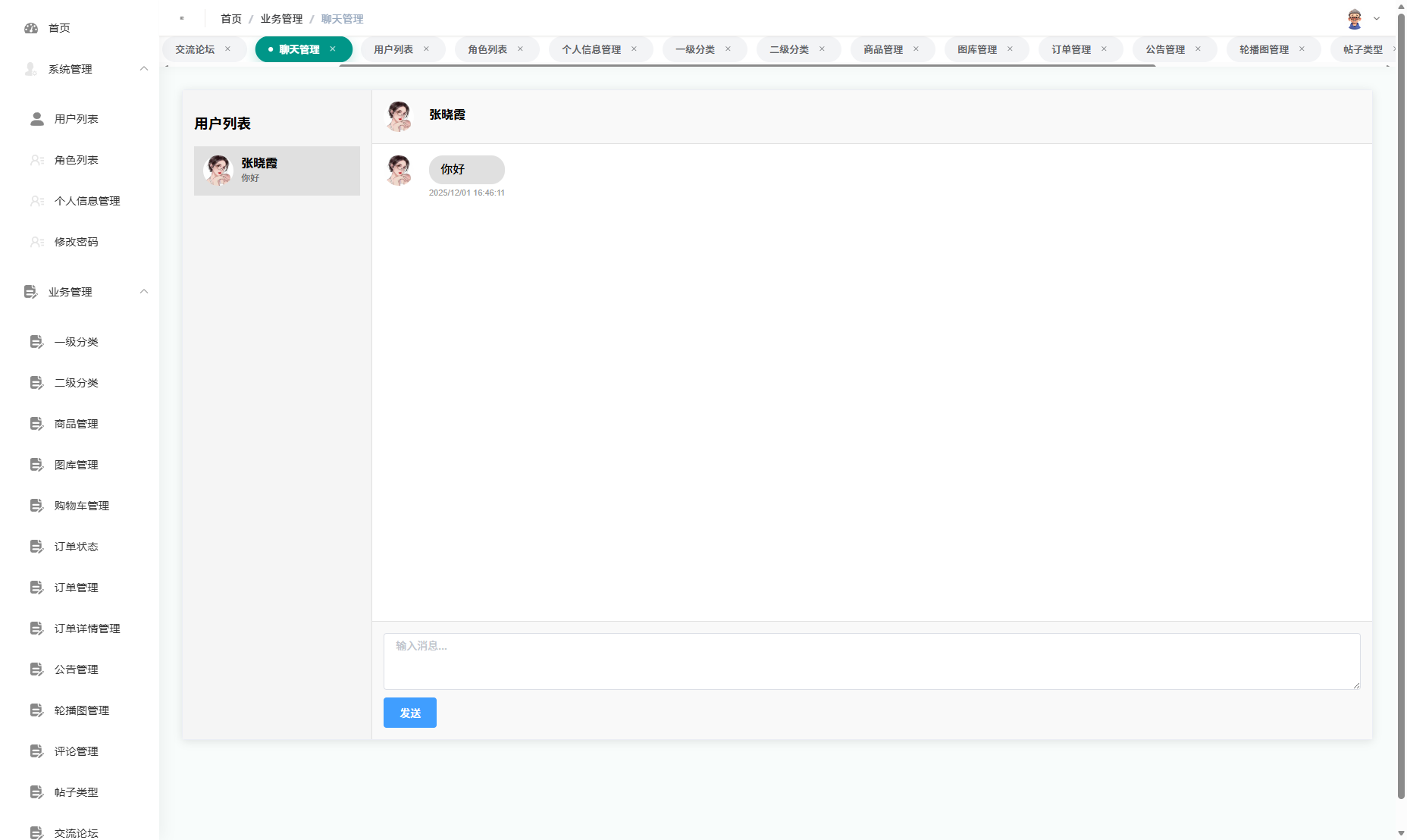Click the 系统管理 user icon in sidebar
The width and height of the screenshot is (1407, 840).
coord(31,69)
